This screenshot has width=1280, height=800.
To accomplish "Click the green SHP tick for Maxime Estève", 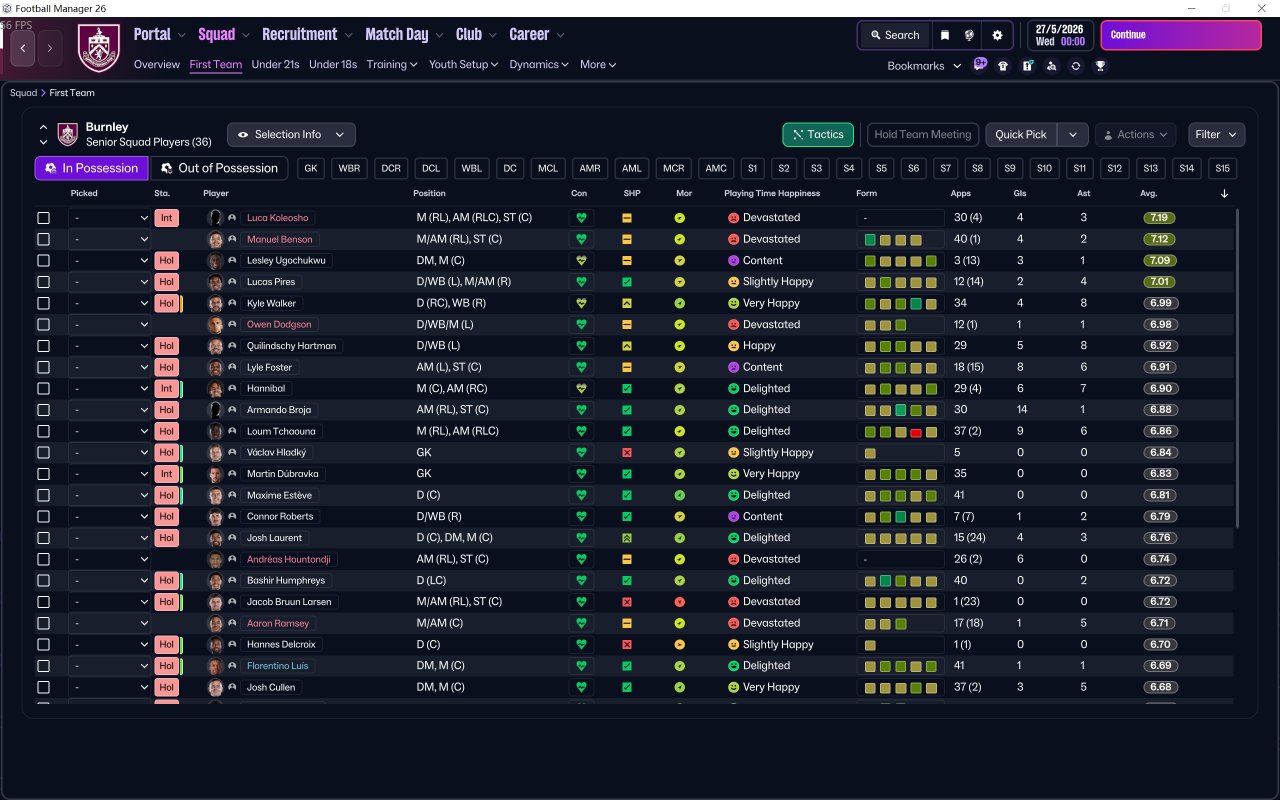I will tap(627, 495).
